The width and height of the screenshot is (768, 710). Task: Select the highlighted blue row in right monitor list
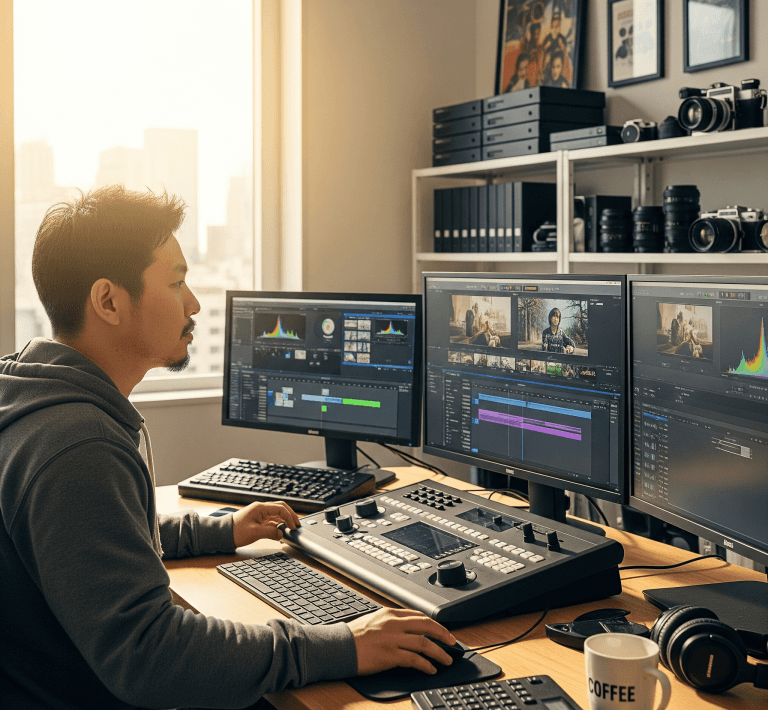655,417
